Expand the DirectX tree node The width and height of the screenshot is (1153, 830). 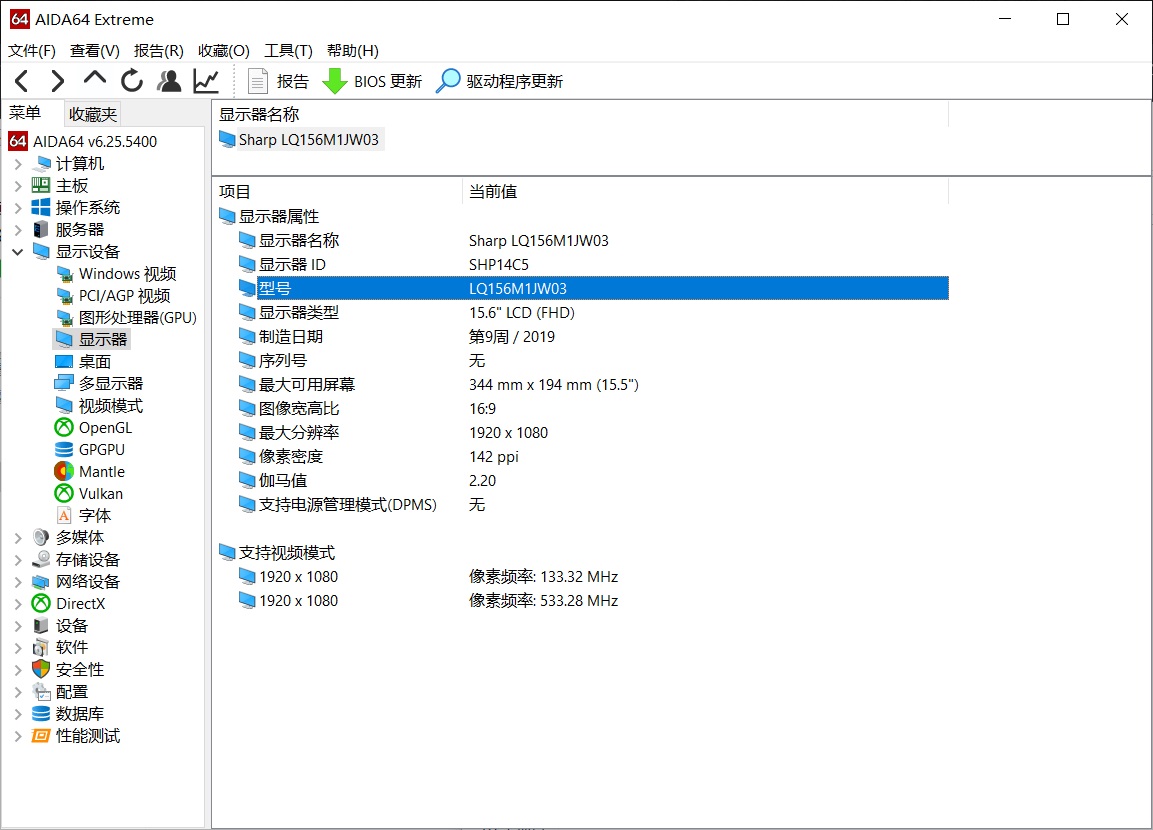(x=18, y=604)
